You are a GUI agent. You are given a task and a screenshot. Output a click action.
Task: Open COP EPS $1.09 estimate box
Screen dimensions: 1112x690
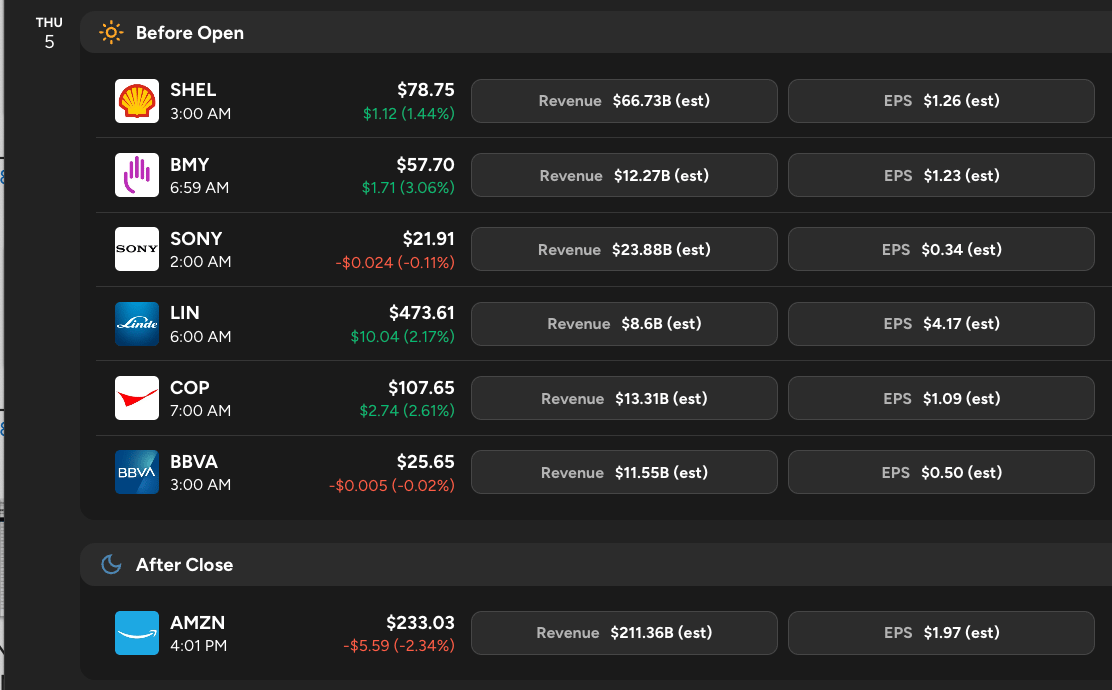coord(941,398)
